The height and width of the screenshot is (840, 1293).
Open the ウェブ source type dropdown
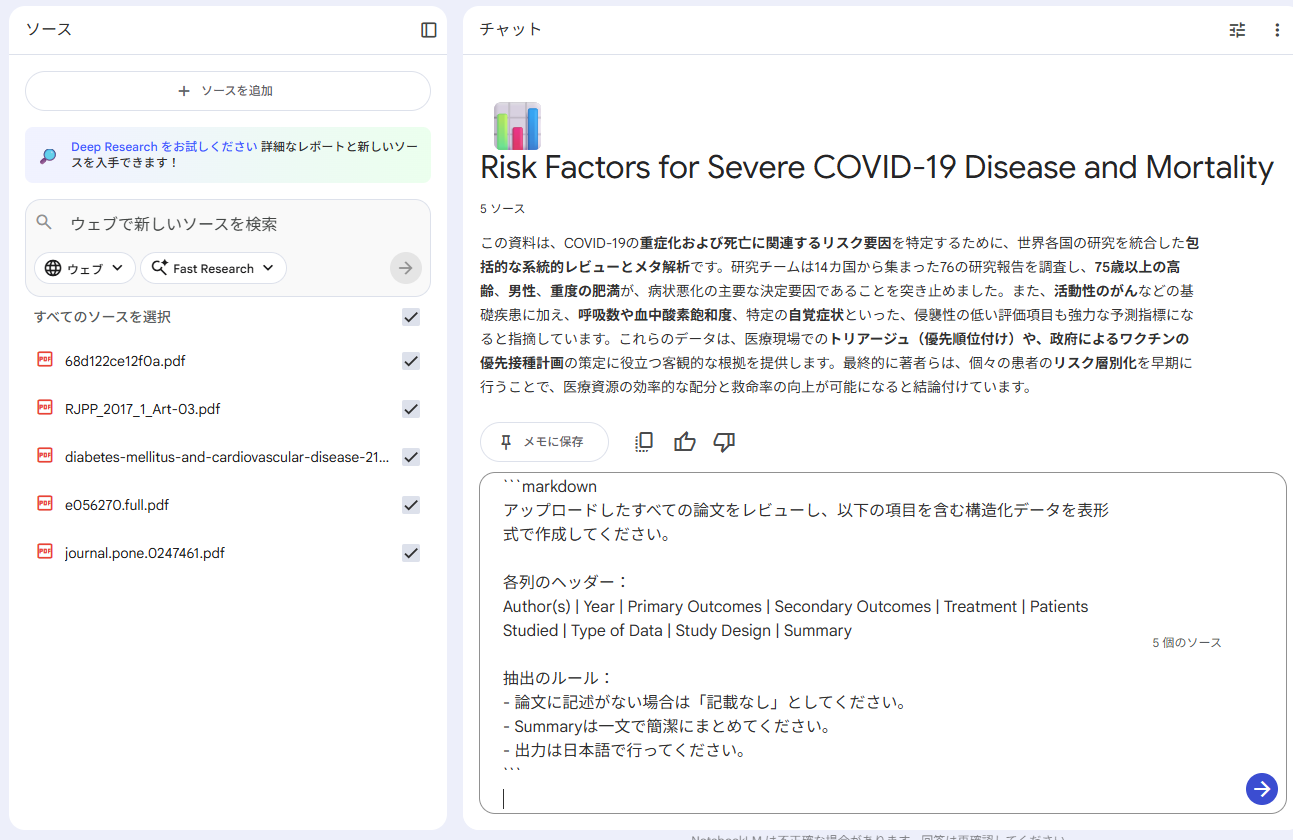pos(85,268)
